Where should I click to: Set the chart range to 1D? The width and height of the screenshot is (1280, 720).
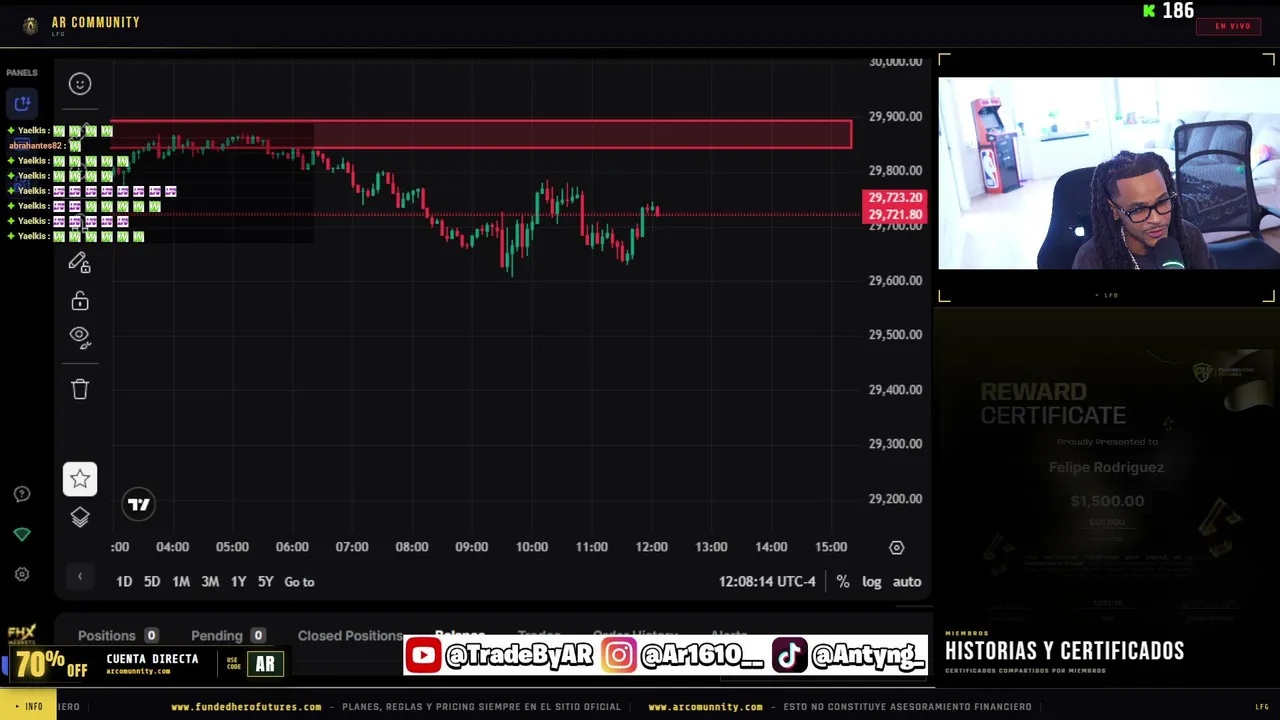(124, 582)
